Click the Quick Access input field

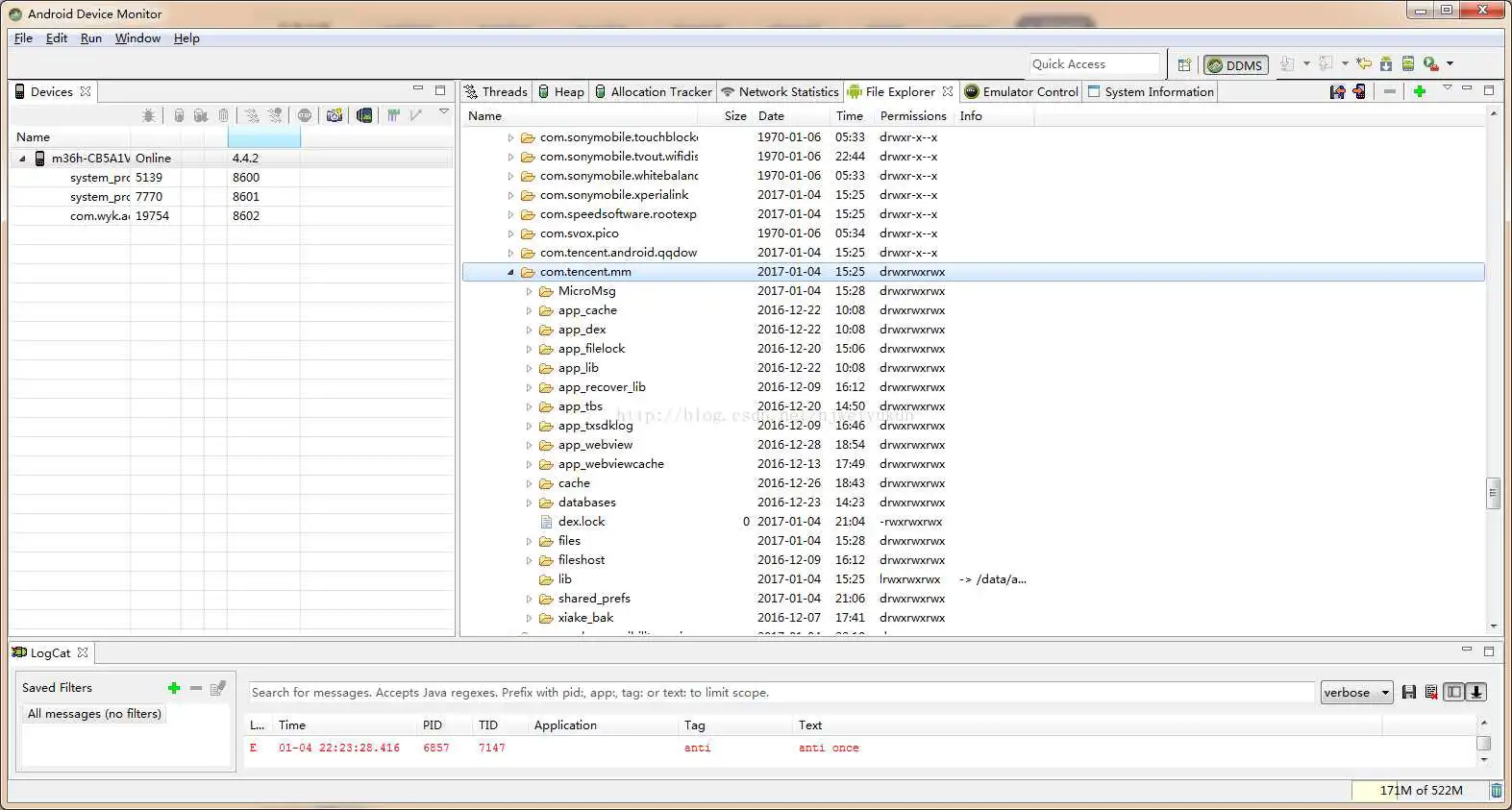(x=1096, y=64)
